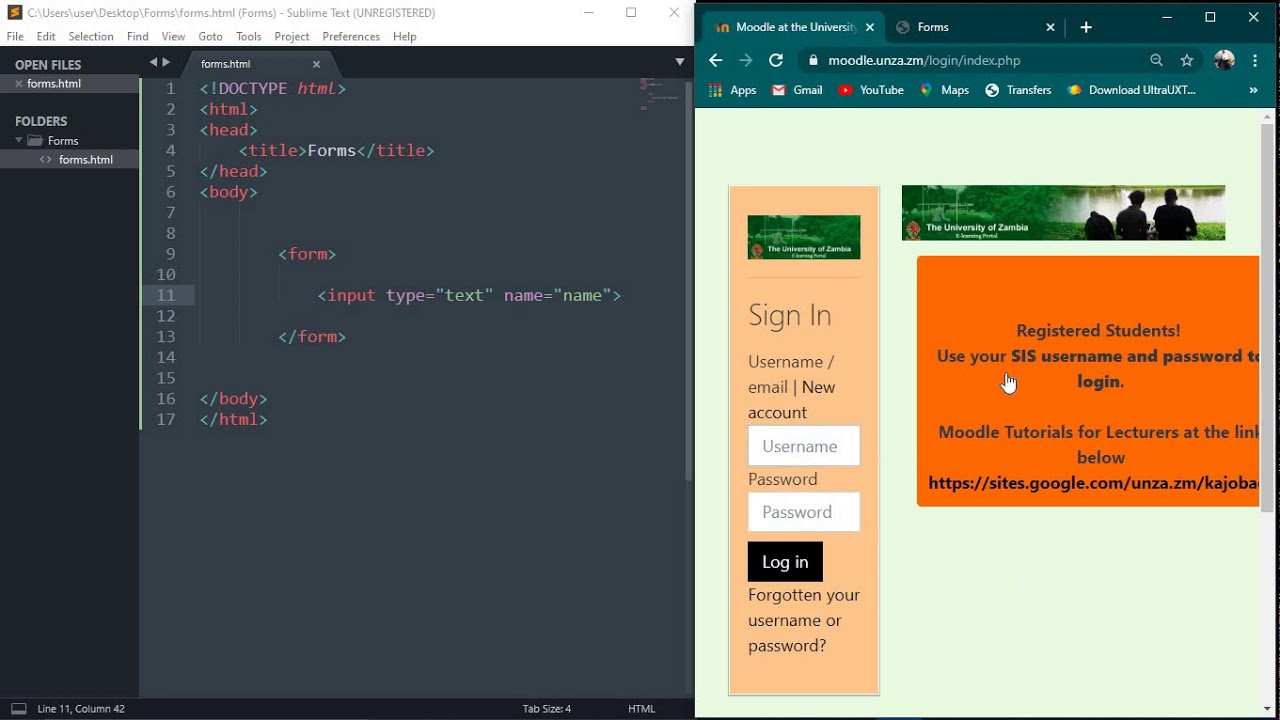
Task: Click the Line 11, Column 42 status text
Action: click(x=81, y=709)
